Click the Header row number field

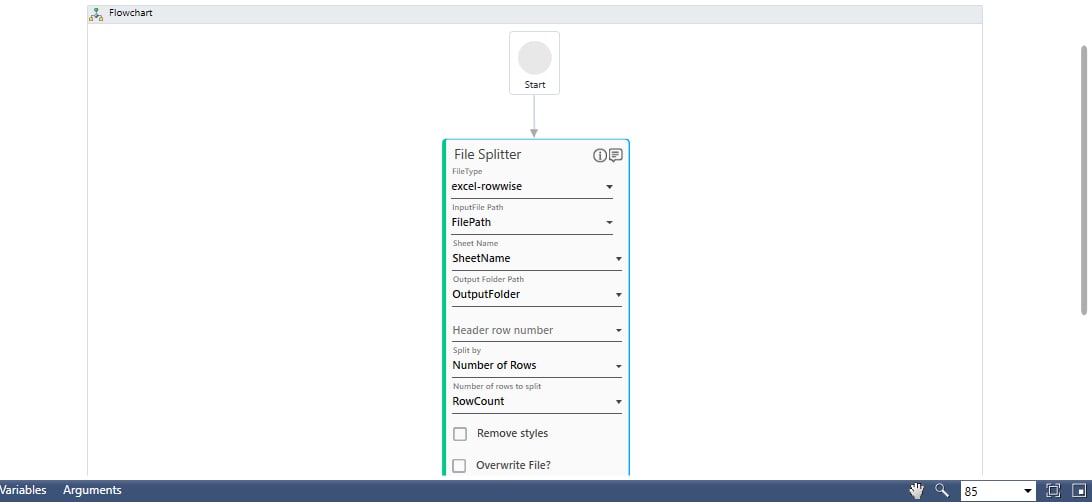pos(530,330)
